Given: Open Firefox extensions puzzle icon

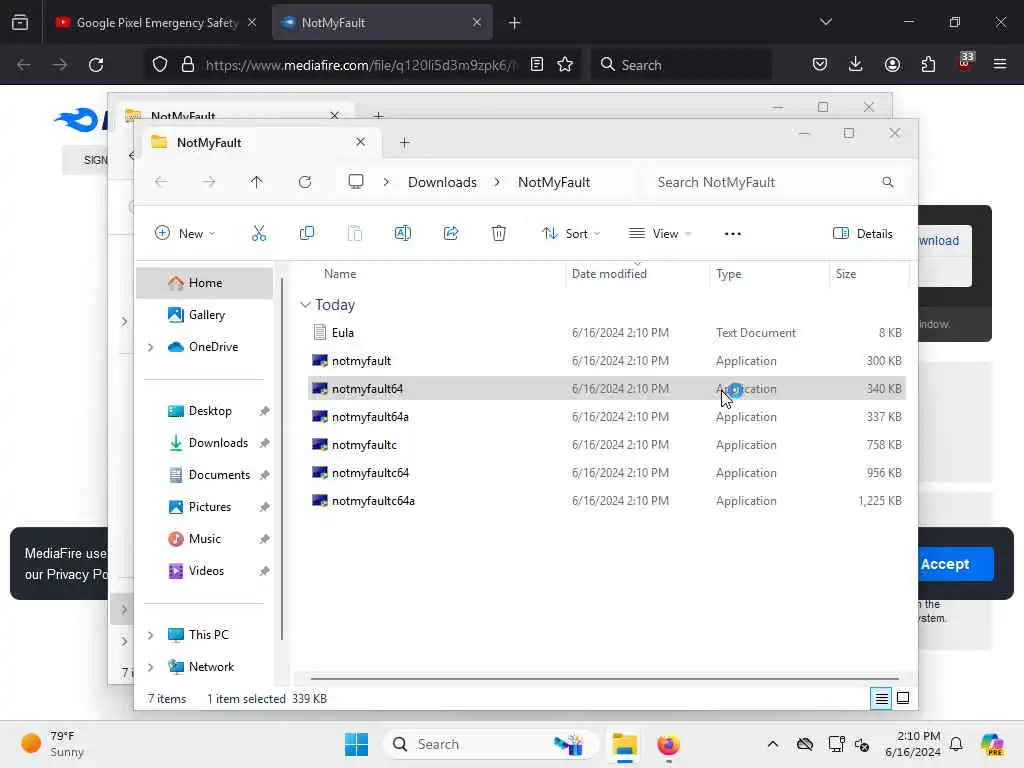Looking at the screenshot, I should pos(928,64).
